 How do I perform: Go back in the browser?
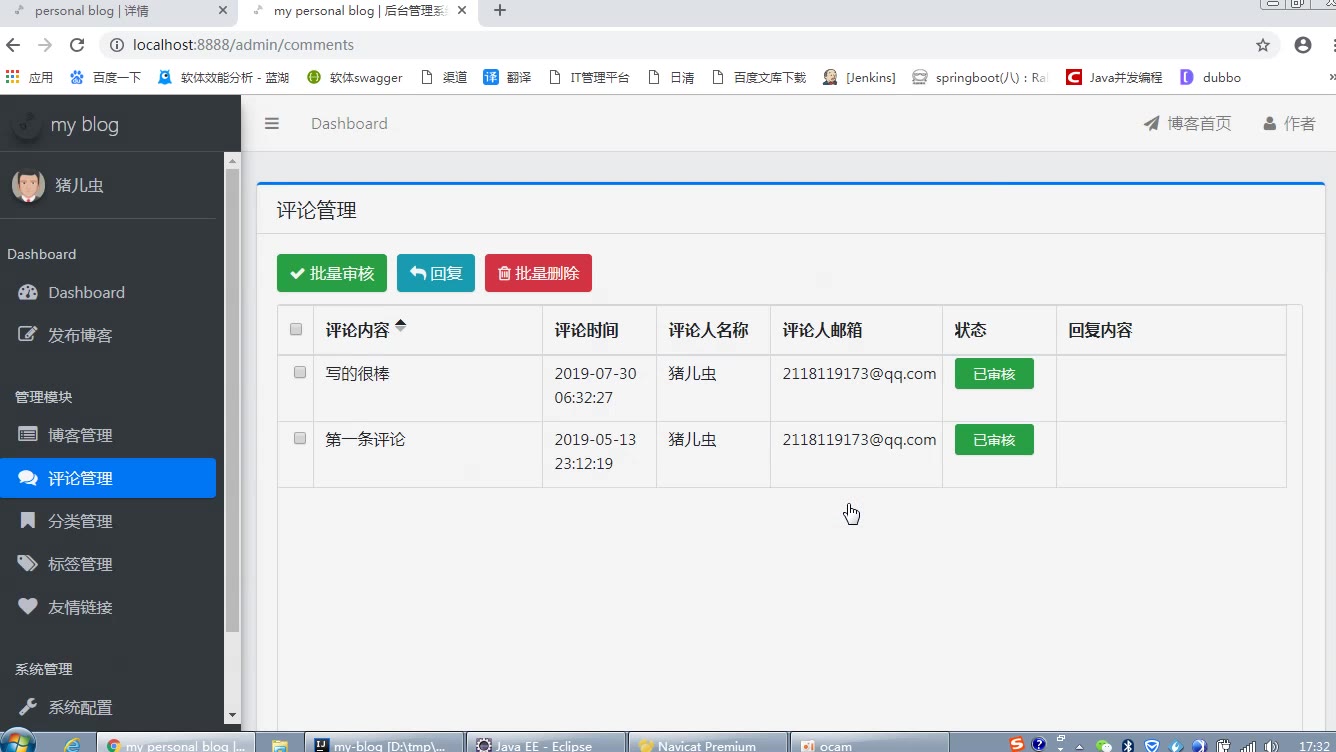(x=13, y=45)
